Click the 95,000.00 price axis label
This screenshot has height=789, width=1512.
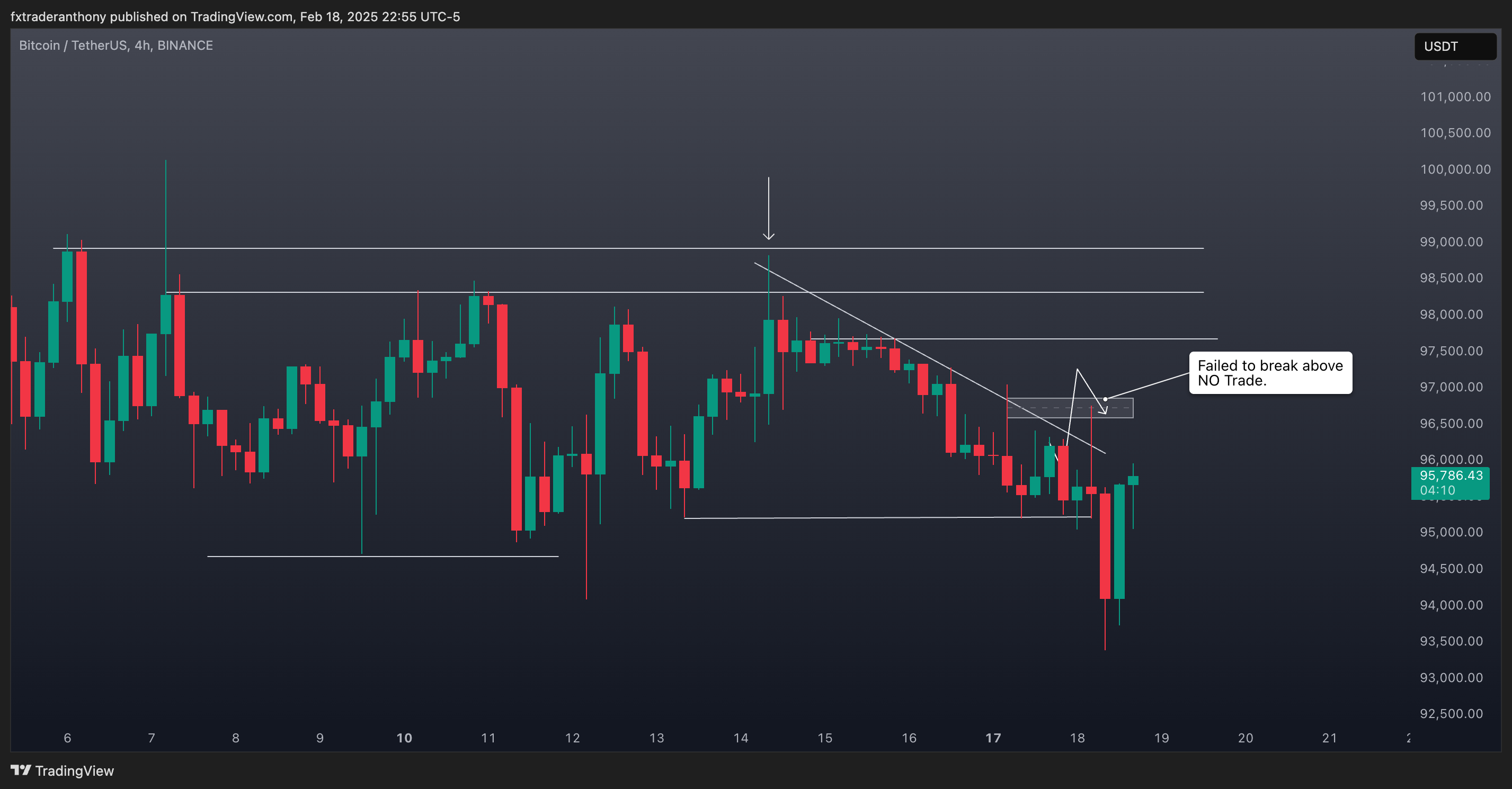(x=1451, y=532)
